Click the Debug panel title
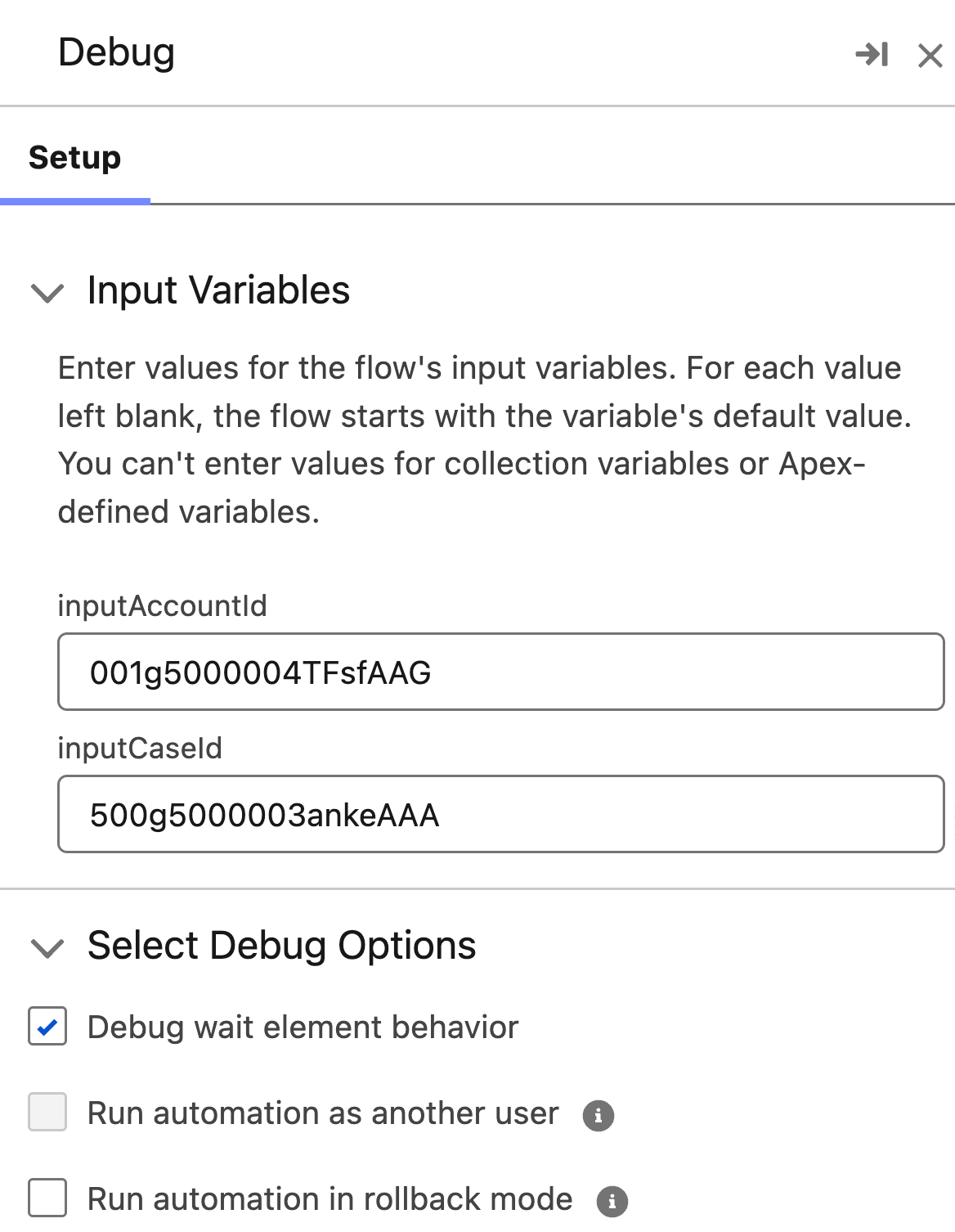The width and height of the screenshot is (955, 1232). tap(117, 52)
